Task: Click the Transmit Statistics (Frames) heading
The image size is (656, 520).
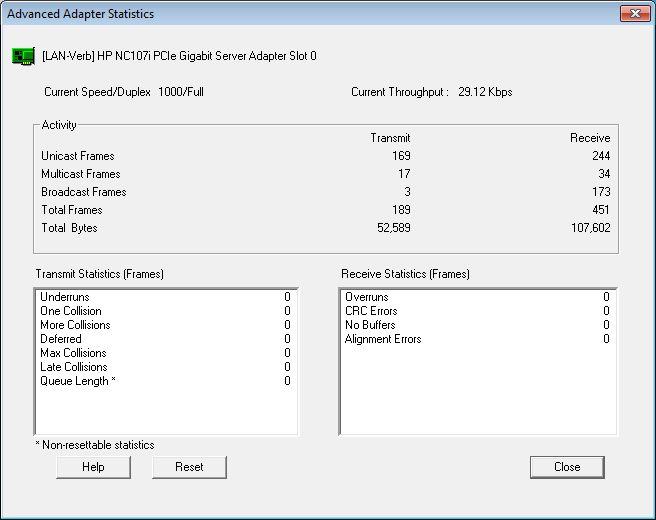Action: (100, 274)
